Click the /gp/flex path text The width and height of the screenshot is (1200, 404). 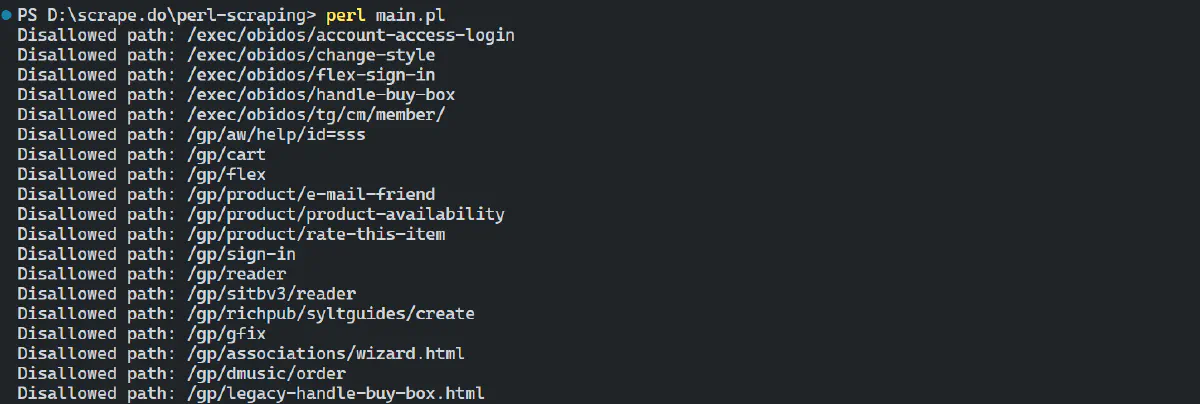(226, 174)
